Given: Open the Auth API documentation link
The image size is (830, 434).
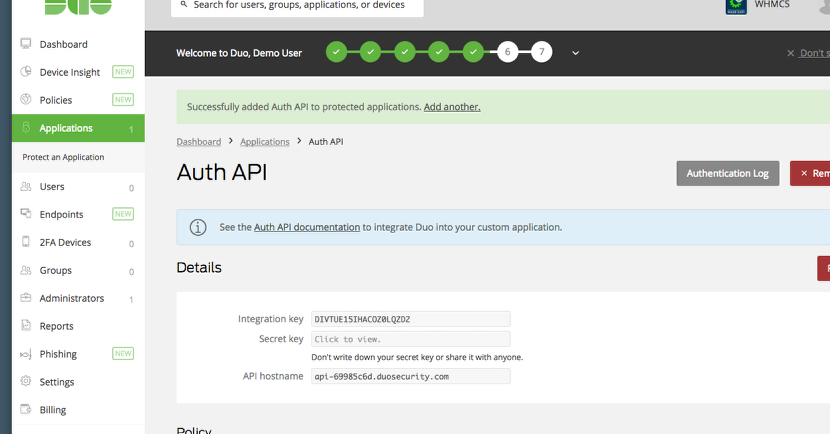Looking at the screenshot, I should tap(307, 227).
